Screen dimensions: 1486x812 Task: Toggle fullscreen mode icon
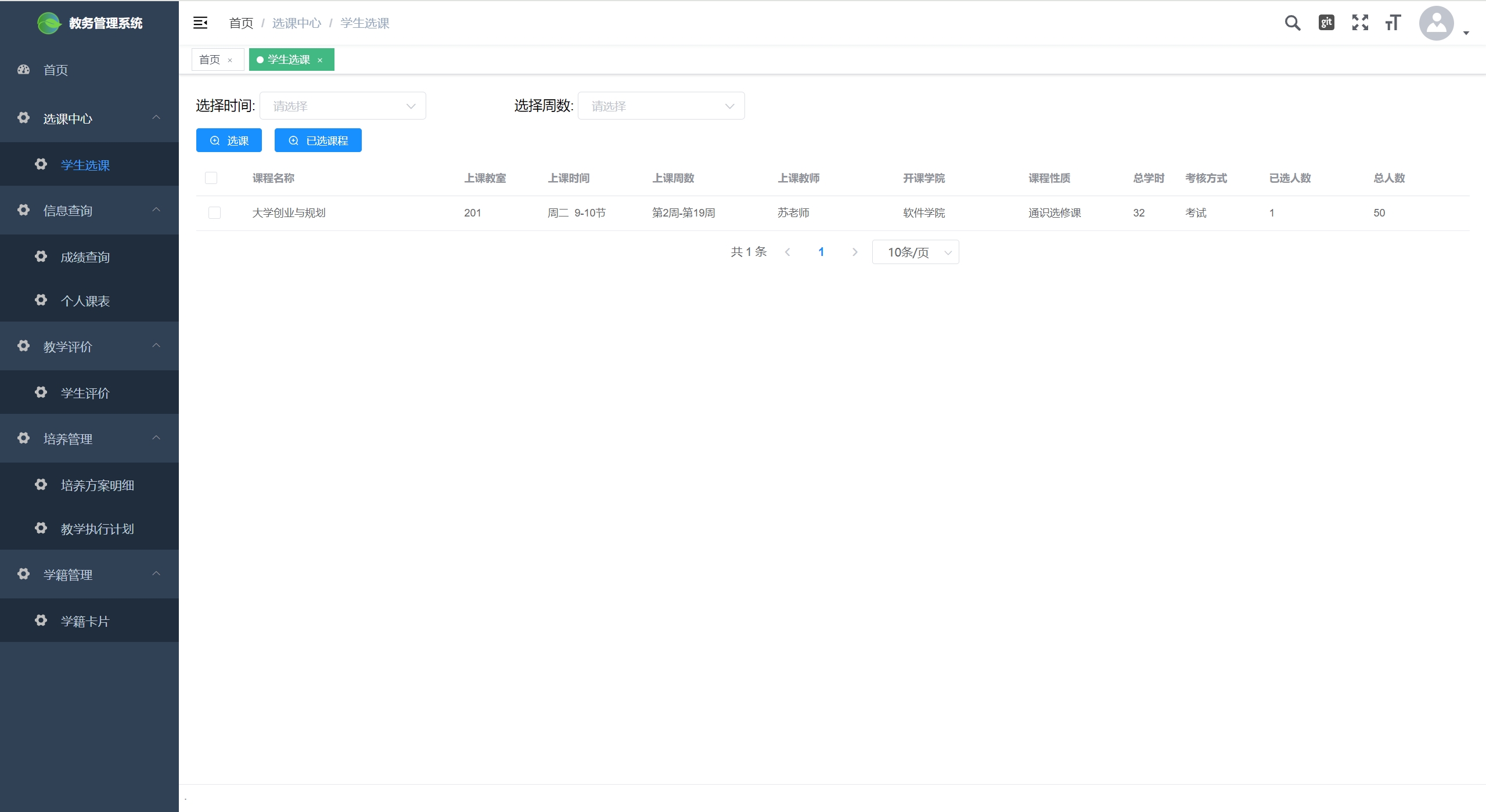click(1360, 23)
